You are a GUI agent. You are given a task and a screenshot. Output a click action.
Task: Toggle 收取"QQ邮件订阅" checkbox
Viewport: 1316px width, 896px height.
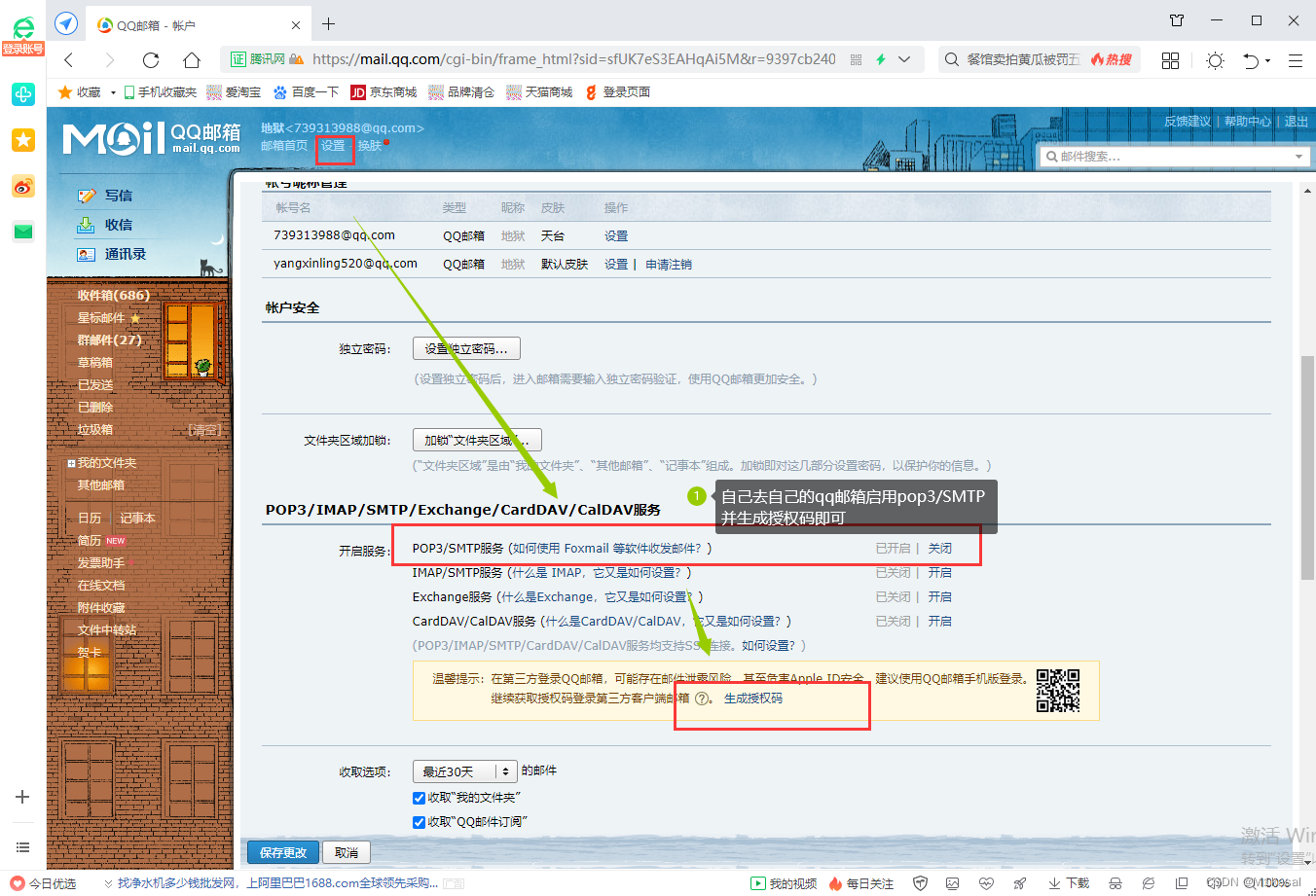coord(420,822)
